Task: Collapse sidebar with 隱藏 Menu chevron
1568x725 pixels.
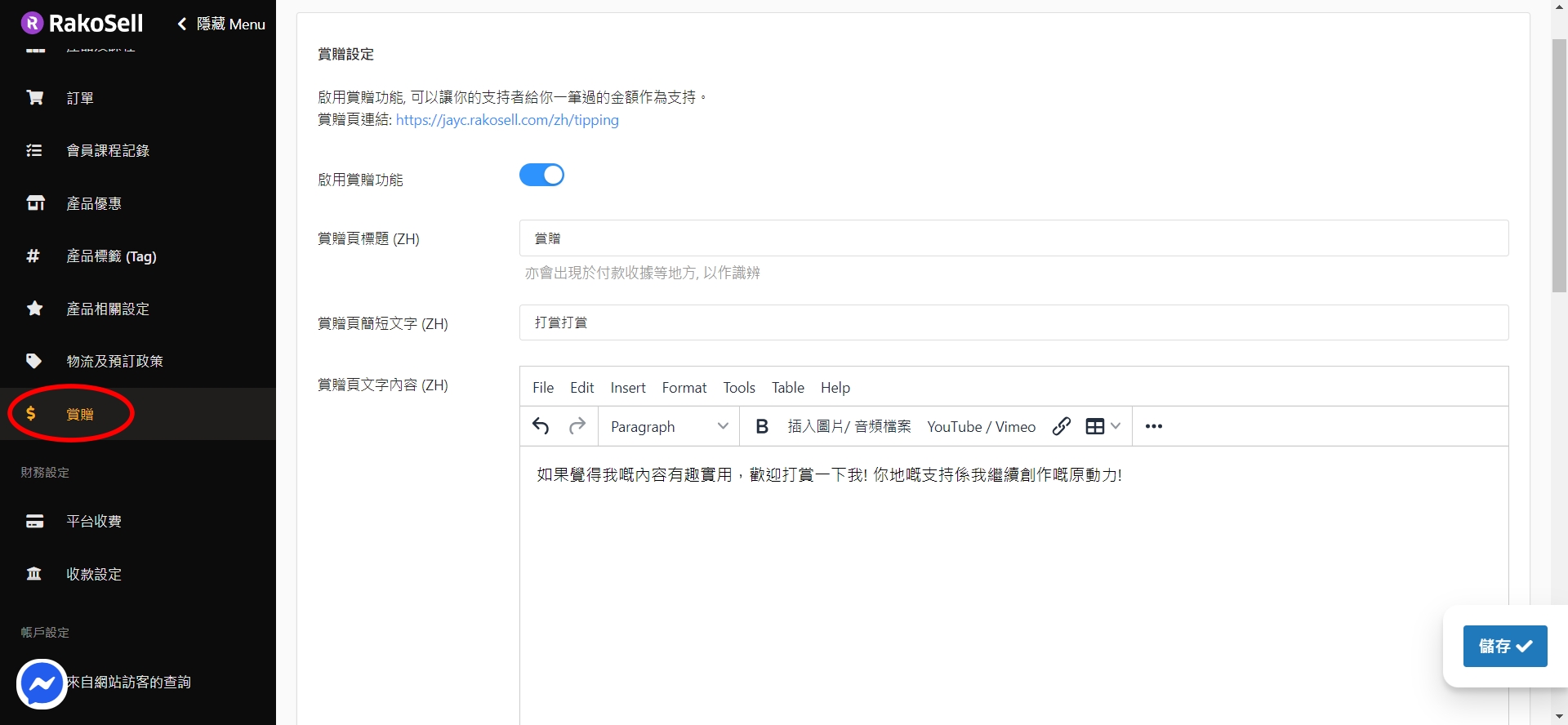Action: (182, 24)
